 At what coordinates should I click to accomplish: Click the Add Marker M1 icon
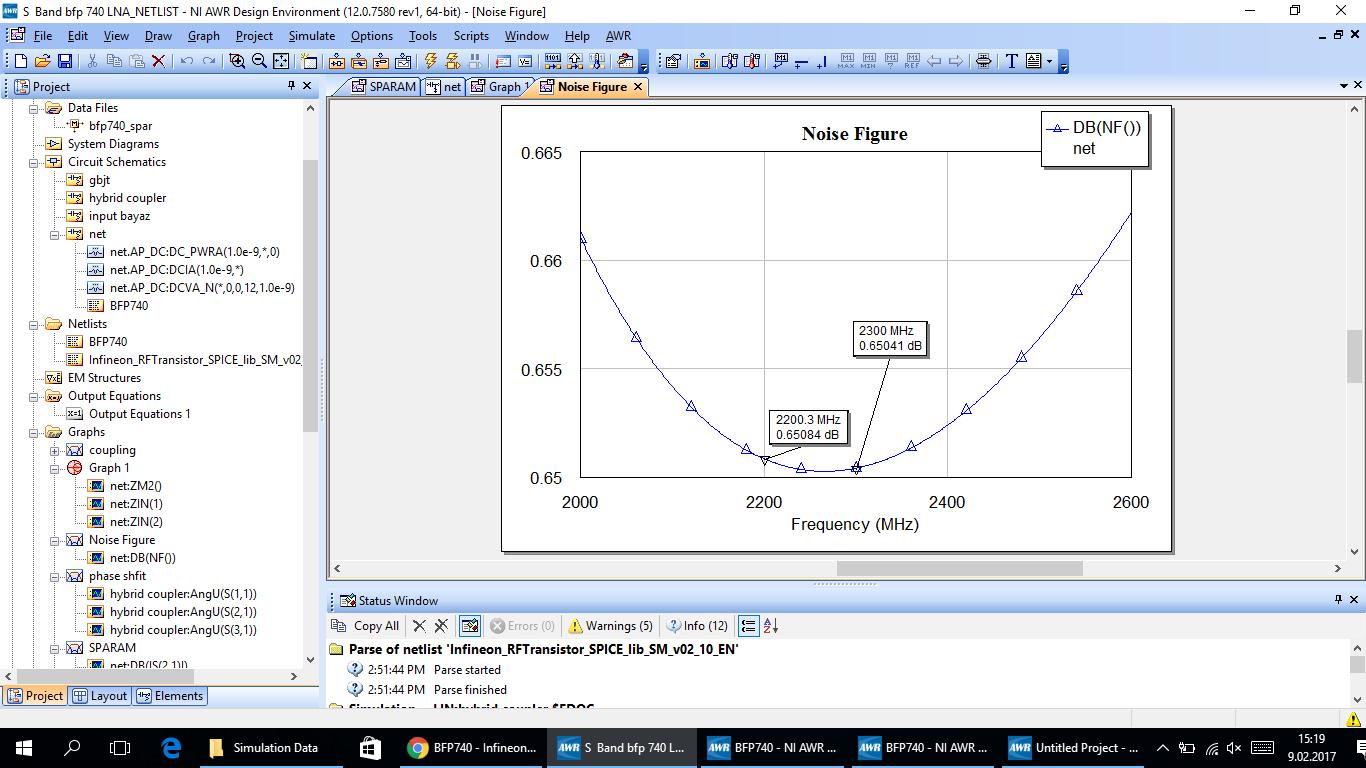point(781,61)
